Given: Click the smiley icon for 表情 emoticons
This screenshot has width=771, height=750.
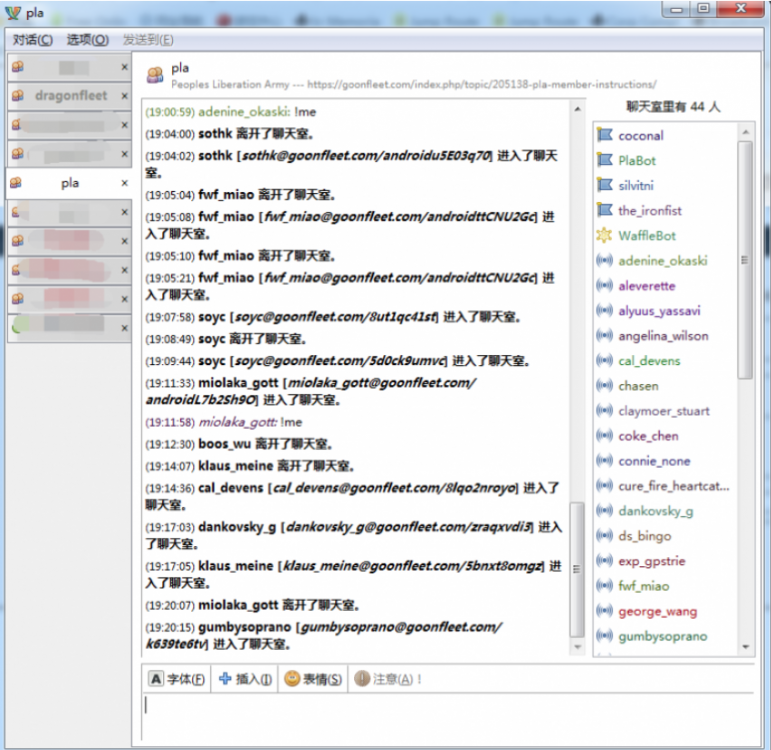Looking at the screenshot, I should 292,679.
